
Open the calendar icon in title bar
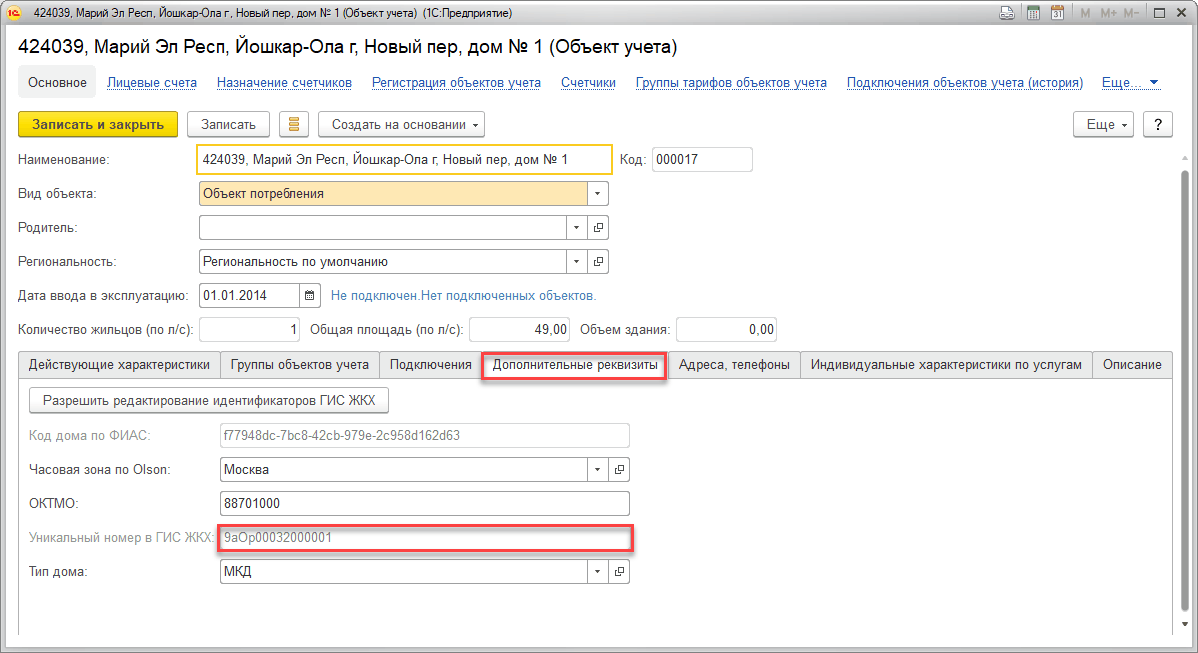1057,13
